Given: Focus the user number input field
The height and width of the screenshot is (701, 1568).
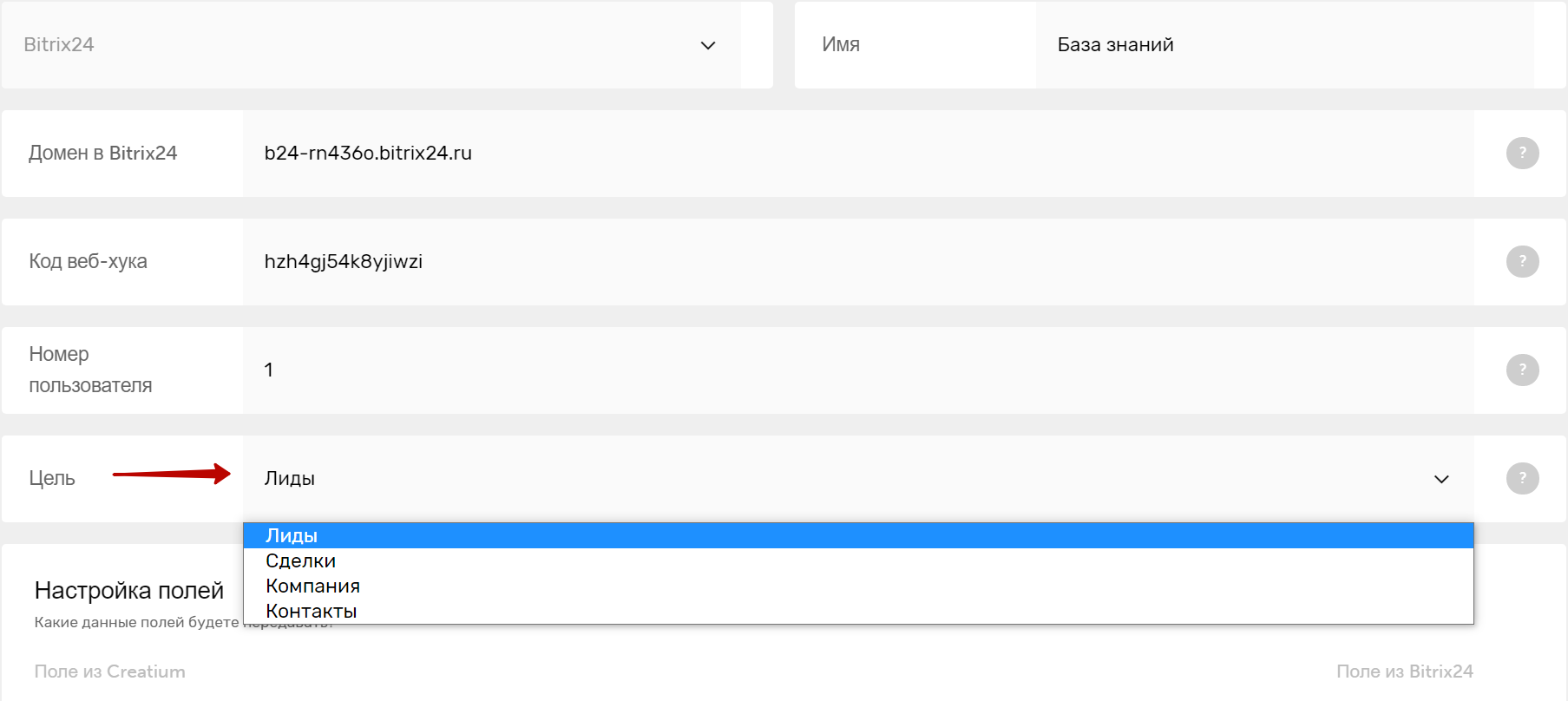Looking at the screenshot, I should (x=858, y=370).
